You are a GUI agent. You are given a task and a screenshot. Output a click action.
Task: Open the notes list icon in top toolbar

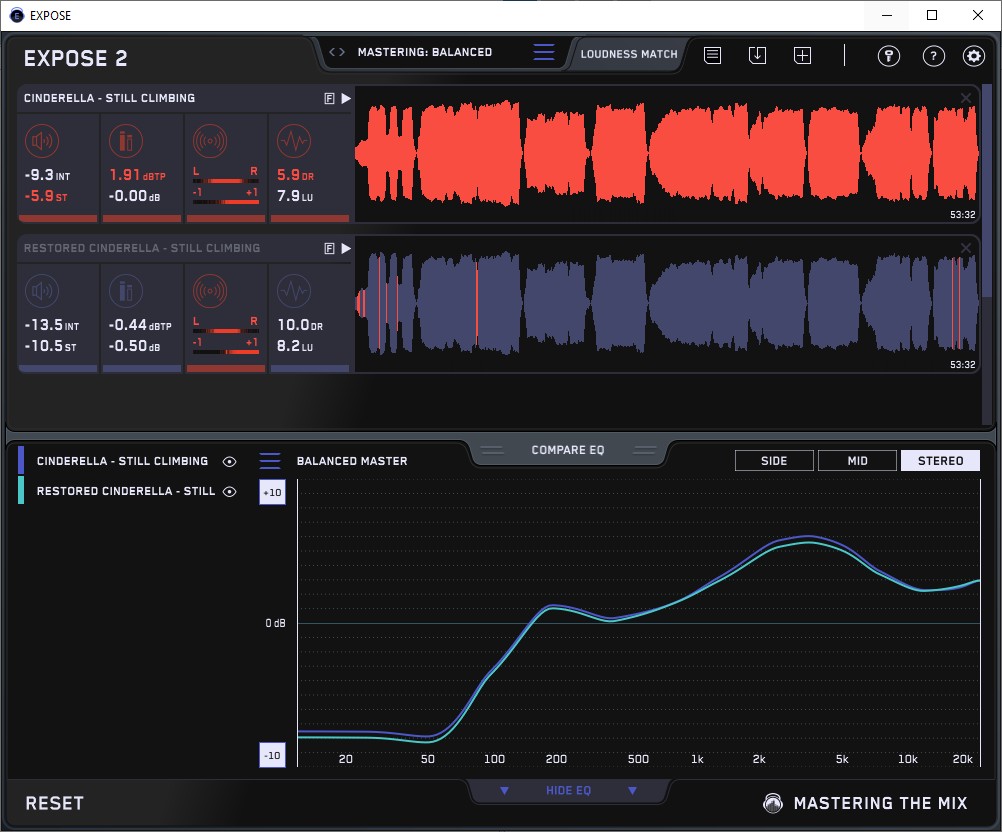coord(713,56)
